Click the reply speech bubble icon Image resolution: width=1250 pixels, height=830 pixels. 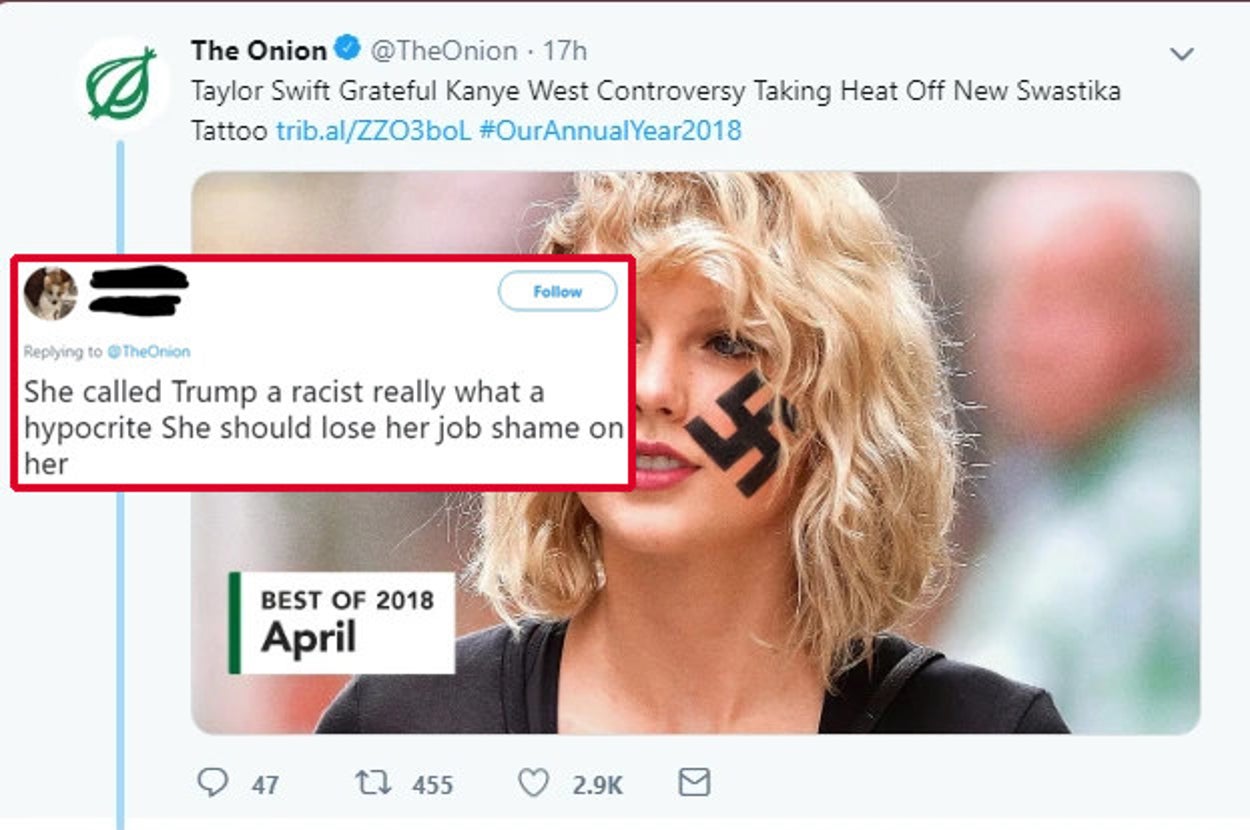click(212, 782)
